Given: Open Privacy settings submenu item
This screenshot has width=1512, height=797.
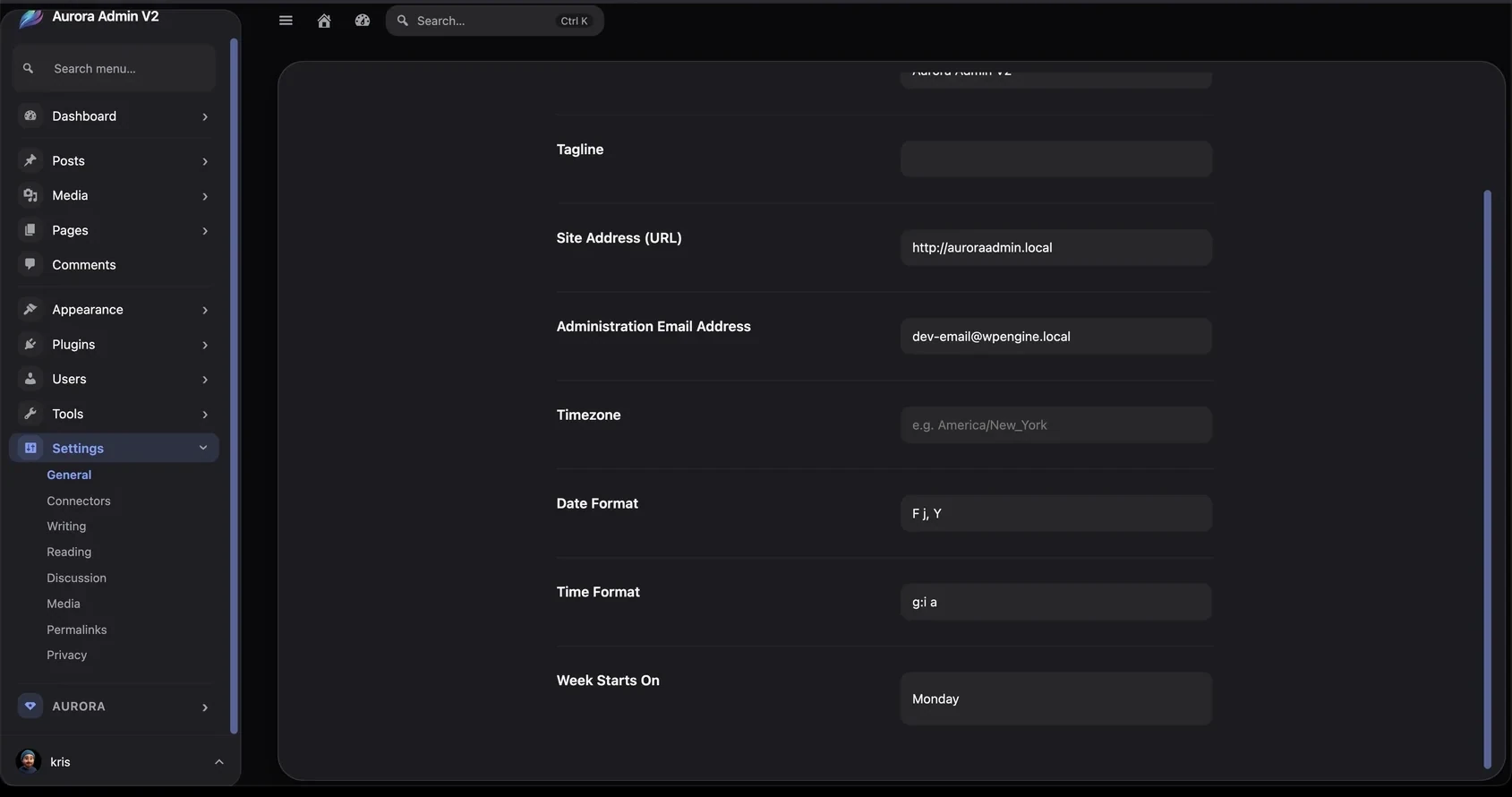Looking at the screenshot, I should click(x=67, y=655).
